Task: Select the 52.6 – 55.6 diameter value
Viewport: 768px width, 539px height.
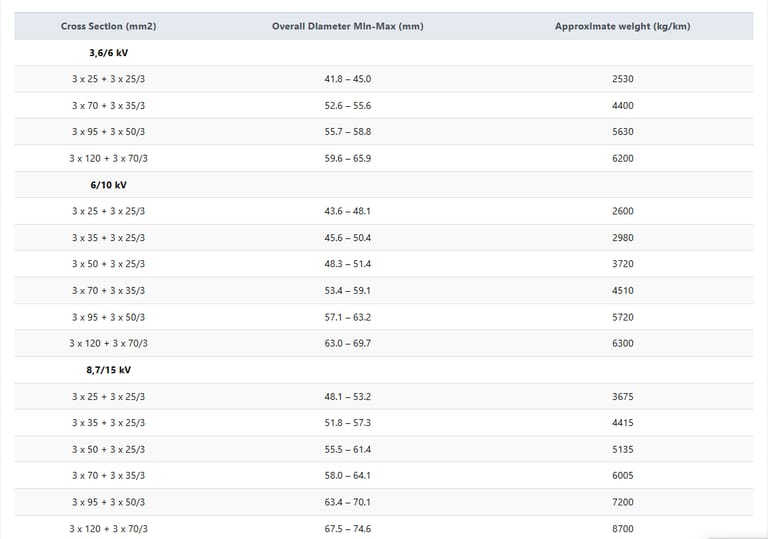Action: 347,106
